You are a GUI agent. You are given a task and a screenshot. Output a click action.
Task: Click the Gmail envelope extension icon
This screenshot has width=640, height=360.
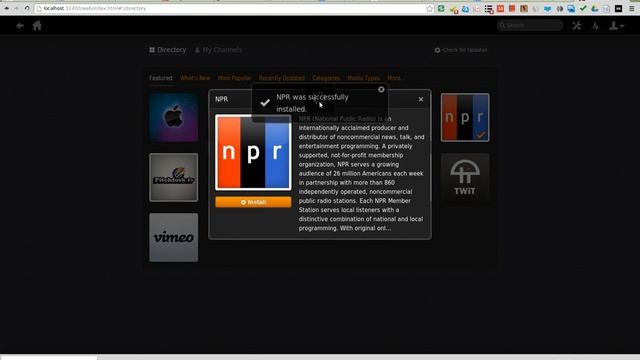point(477,9)
